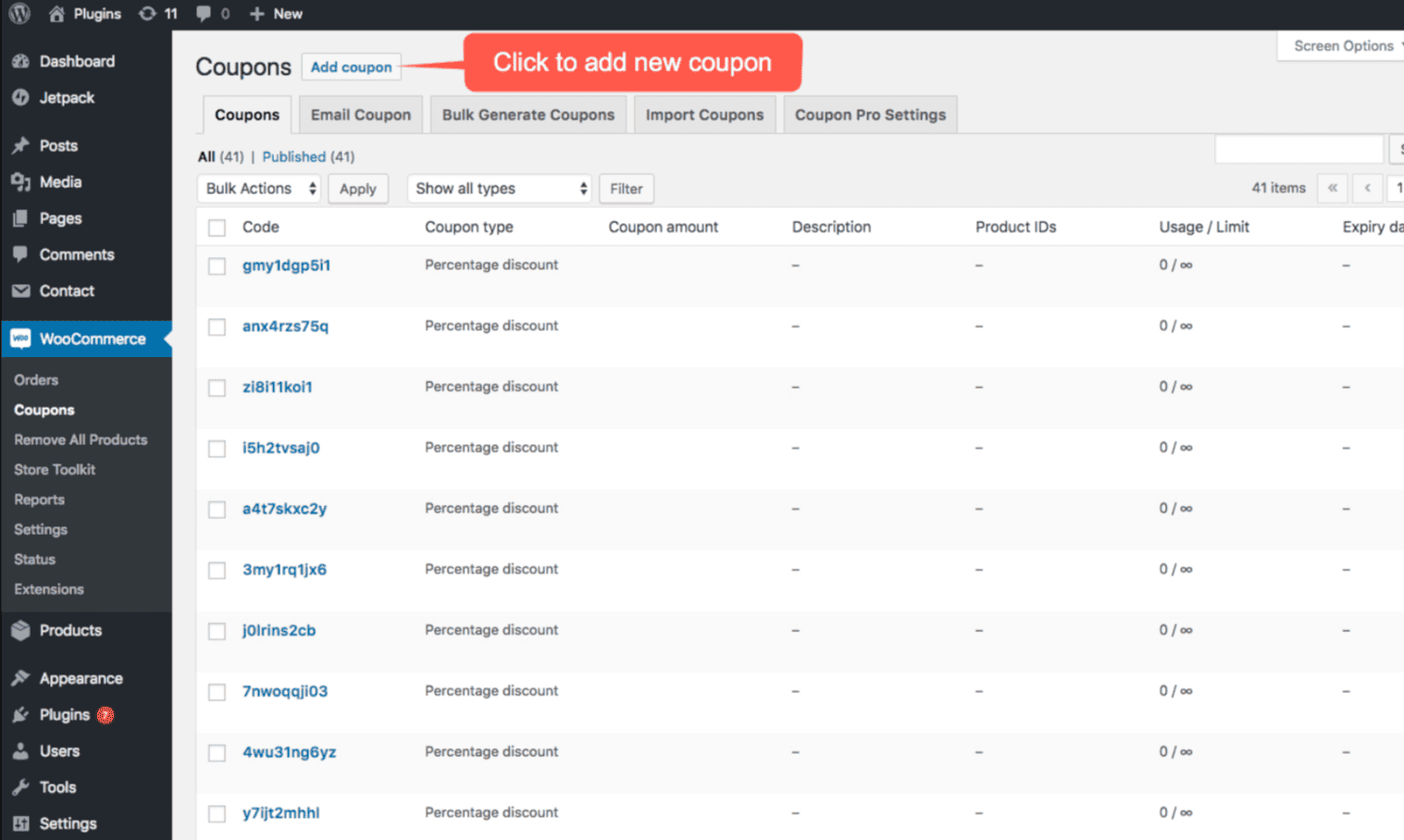Check the checkbox for coupon gmy1dgp5i1
This screenshot has height=840, width=1404.
[x=217, y=266]
